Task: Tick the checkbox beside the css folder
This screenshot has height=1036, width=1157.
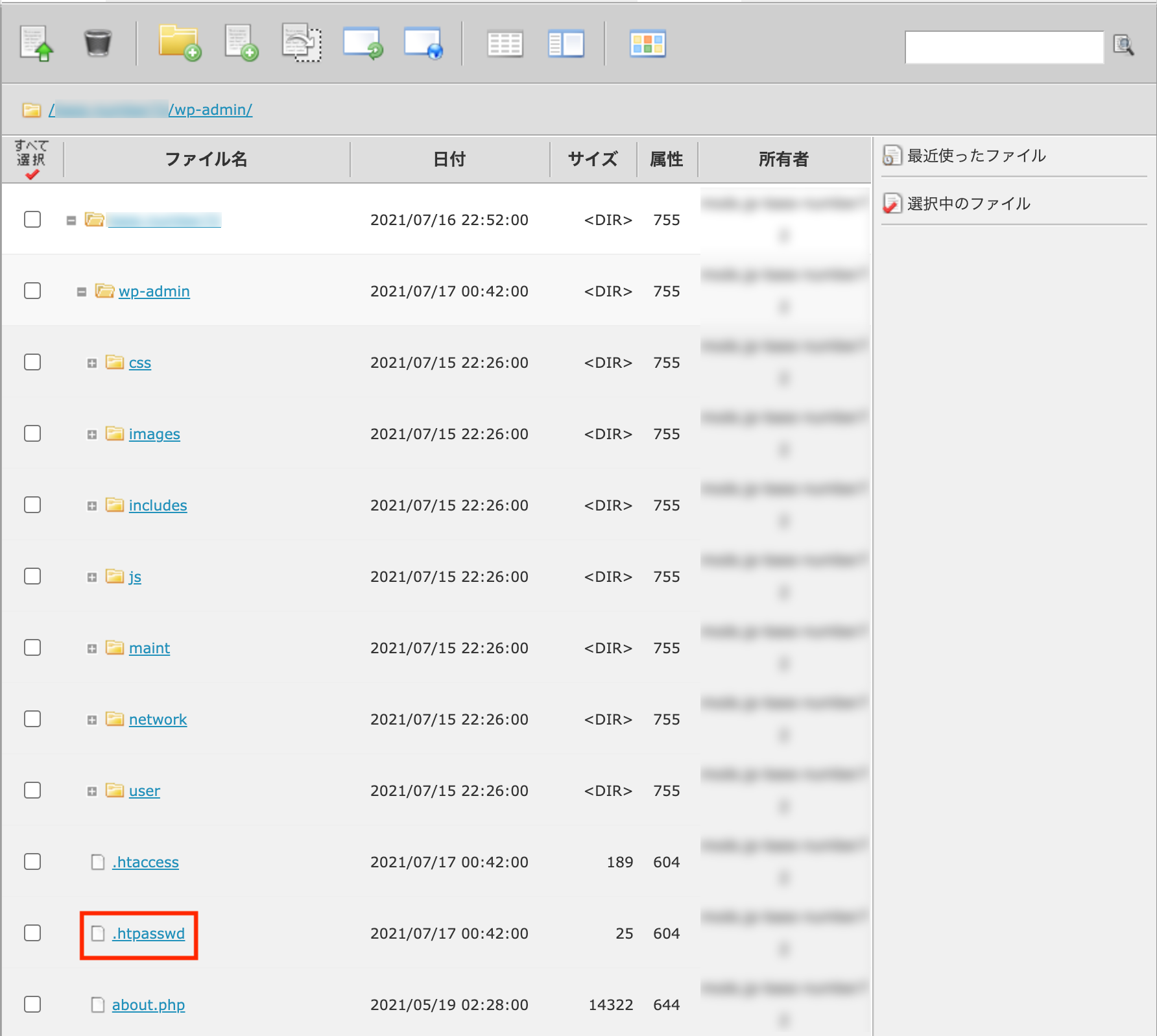Action: pos(32,362)
